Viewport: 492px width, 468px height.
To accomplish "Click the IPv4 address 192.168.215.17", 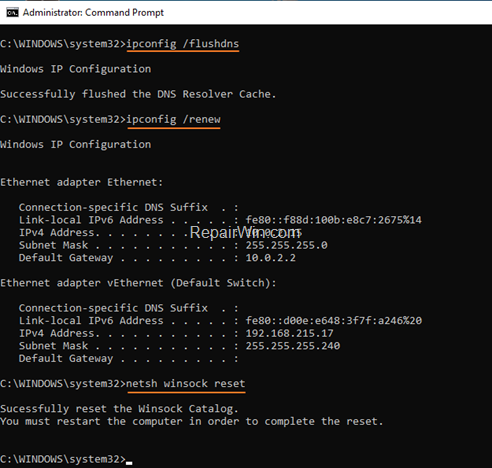I will coord(289,333).
